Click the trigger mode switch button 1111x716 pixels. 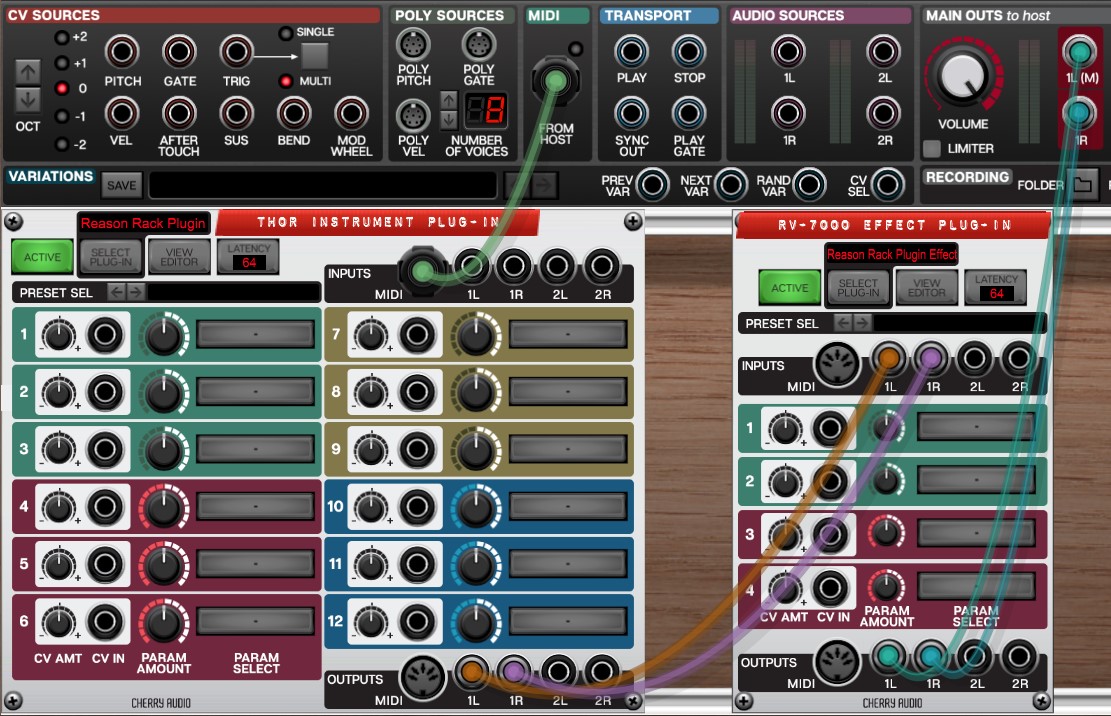click(315, 56)
